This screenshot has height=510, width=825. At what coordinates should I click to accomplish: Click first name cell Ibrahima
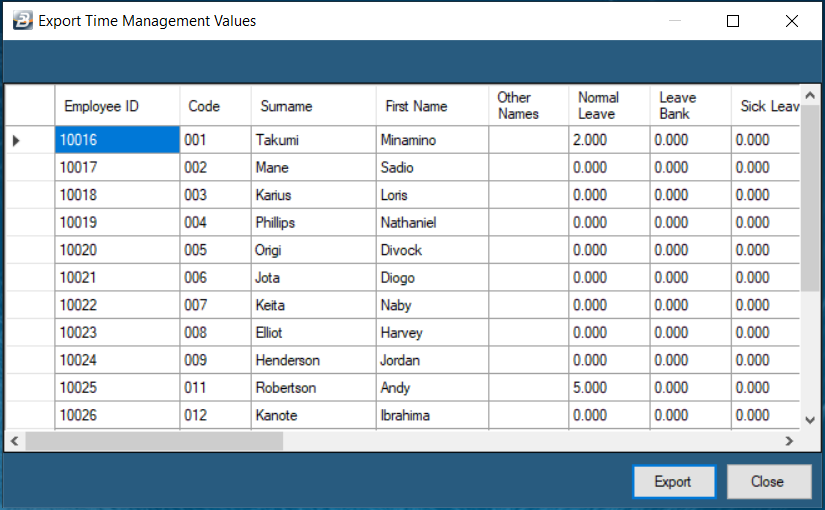(432, 415)
